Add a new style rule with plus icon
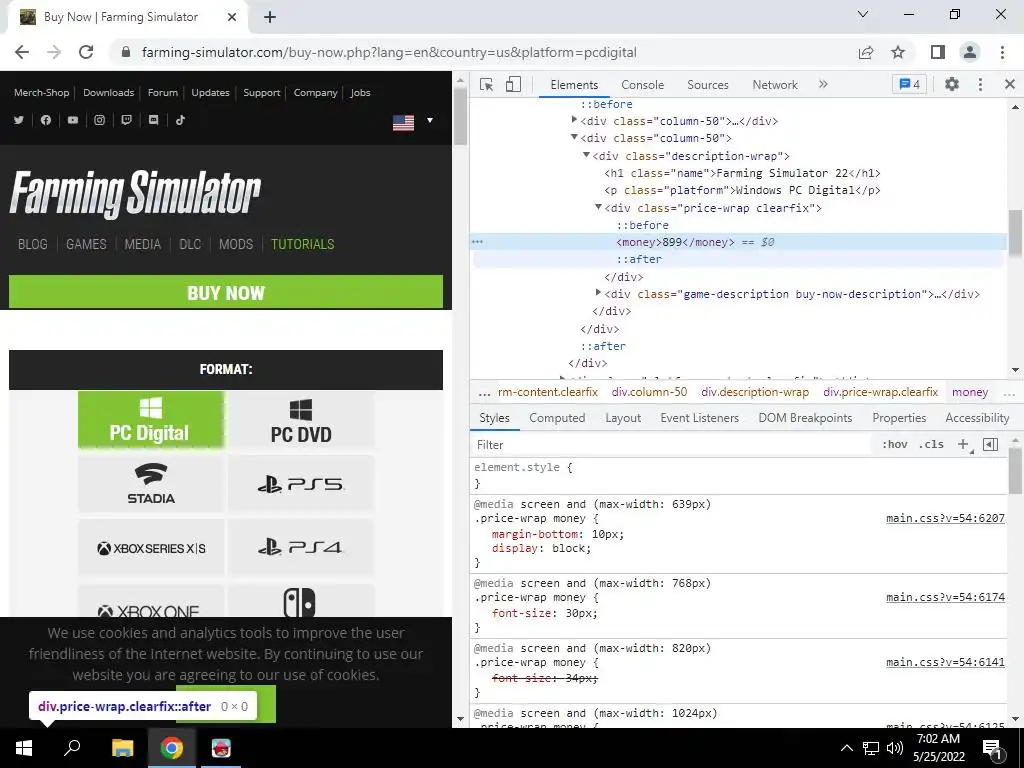The height and width of the screenshot is (768, 1024). [963, 445]
